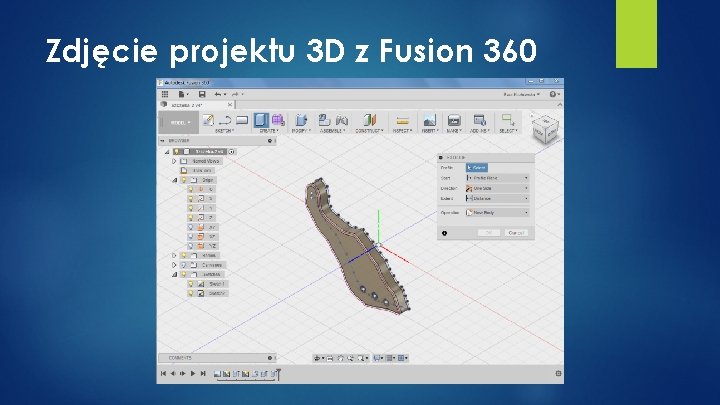Toggle visibility bulb of Sketch2
This screenshot has width=720, height=405.
(191, 293)
